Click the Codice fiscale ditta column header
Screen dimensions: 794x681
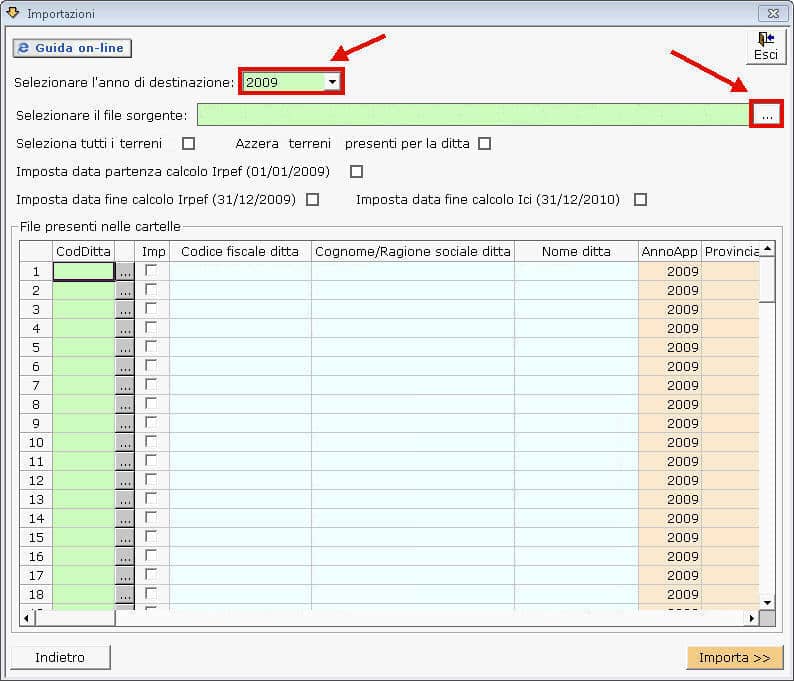[x=240, y=251]
